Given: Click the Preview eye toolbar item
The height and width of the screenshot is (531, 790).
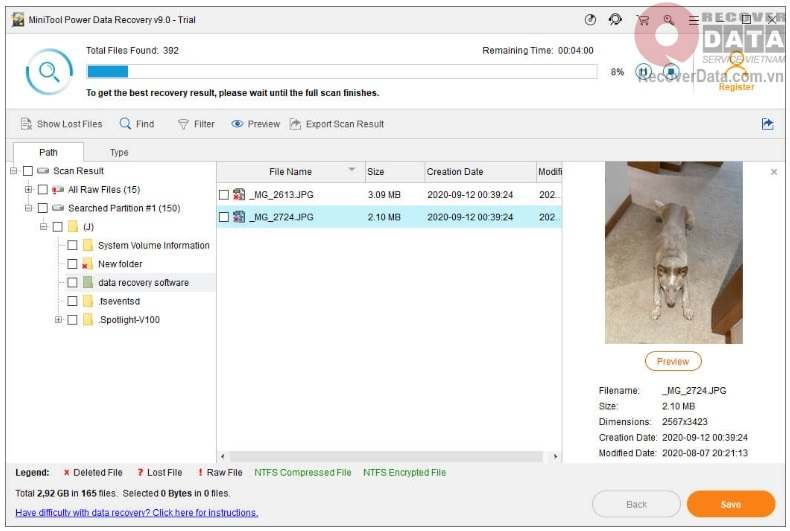Looking at the screenshot, I should (255, 124).
